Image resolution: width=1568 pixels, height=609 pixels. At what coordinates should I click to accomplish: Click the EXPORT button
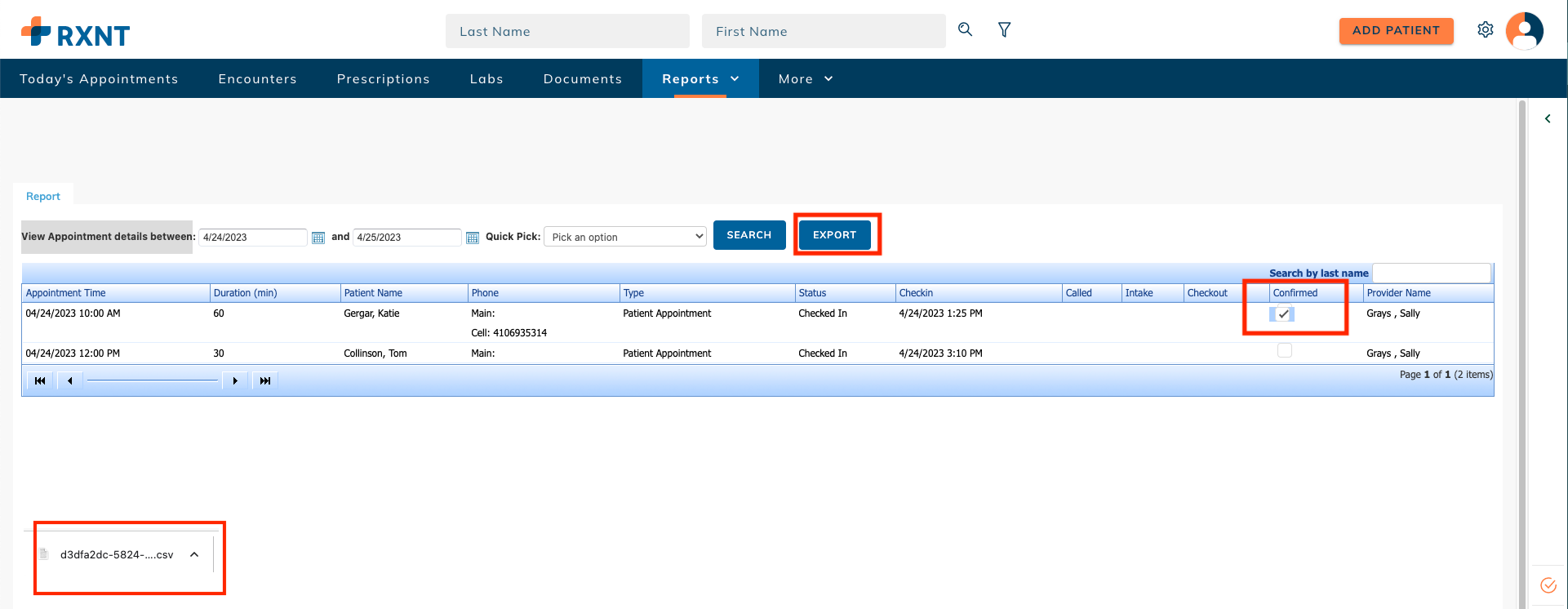click(x=835, y=235)
